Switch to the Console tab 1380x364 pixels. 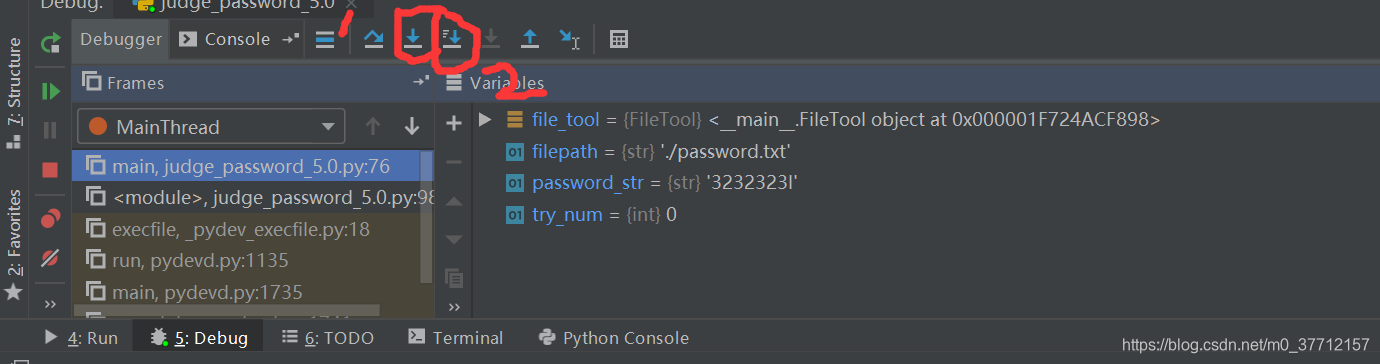tap(226, 40)
